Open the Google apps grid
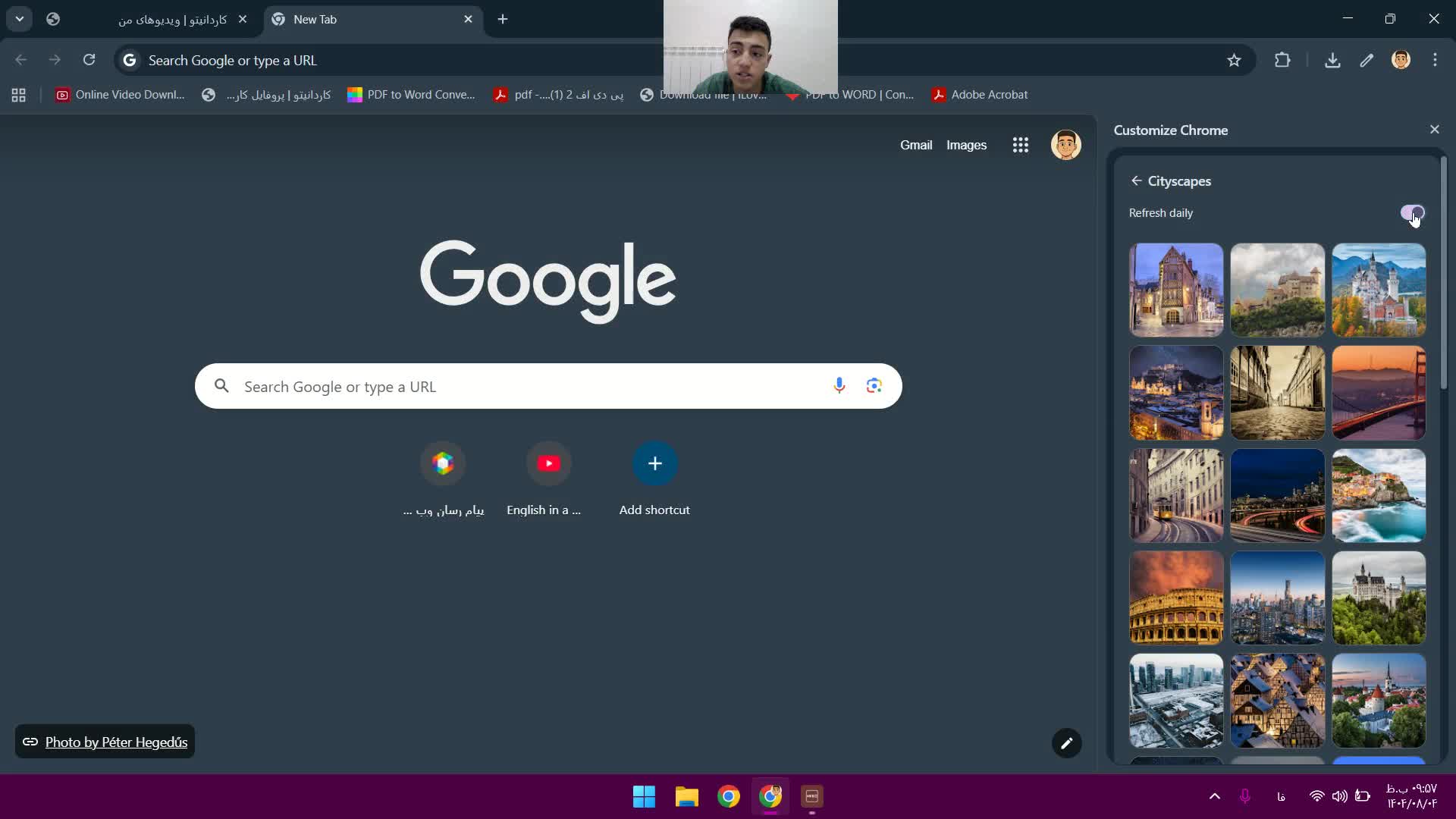 (1020, 145)
